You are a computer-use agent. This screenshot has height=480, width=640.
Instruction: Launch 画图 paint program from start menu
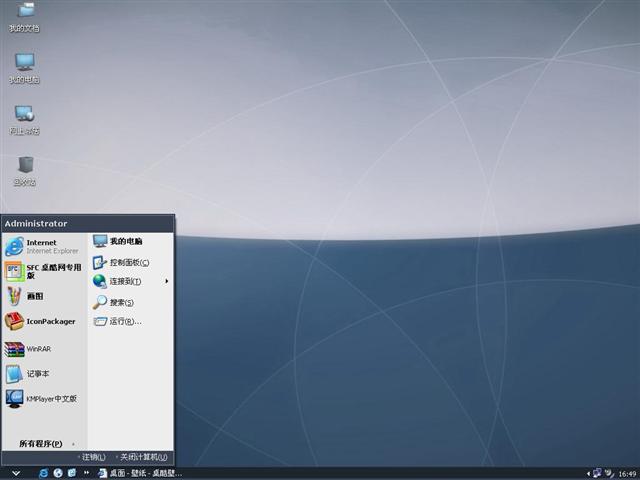(44, 296)
